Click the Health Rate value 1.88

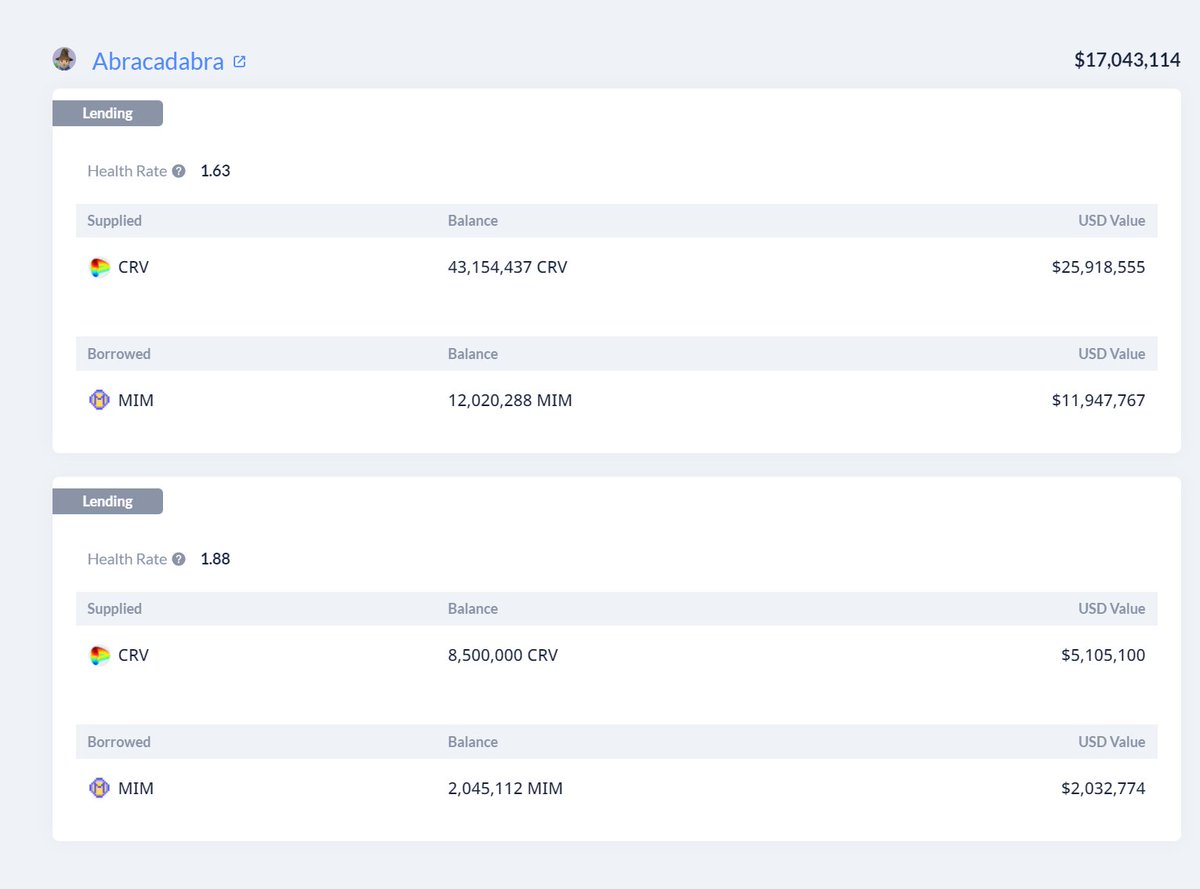point(215,559)
